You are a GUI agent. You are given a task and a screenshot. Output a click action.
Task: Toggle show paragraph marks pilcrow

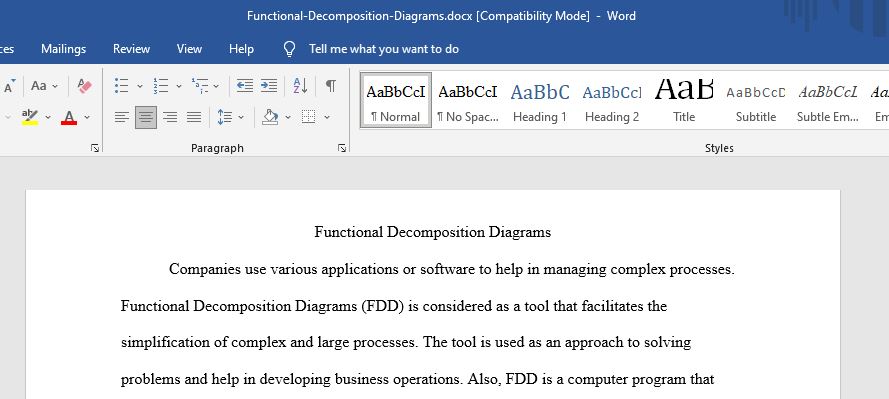[x=331, y=86]
